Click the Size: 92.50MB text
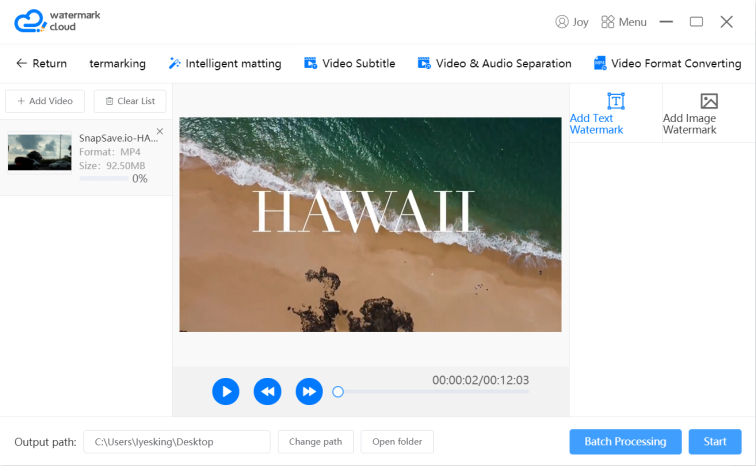This screenshot has width=756, height=466. click(x=112, y=166)
